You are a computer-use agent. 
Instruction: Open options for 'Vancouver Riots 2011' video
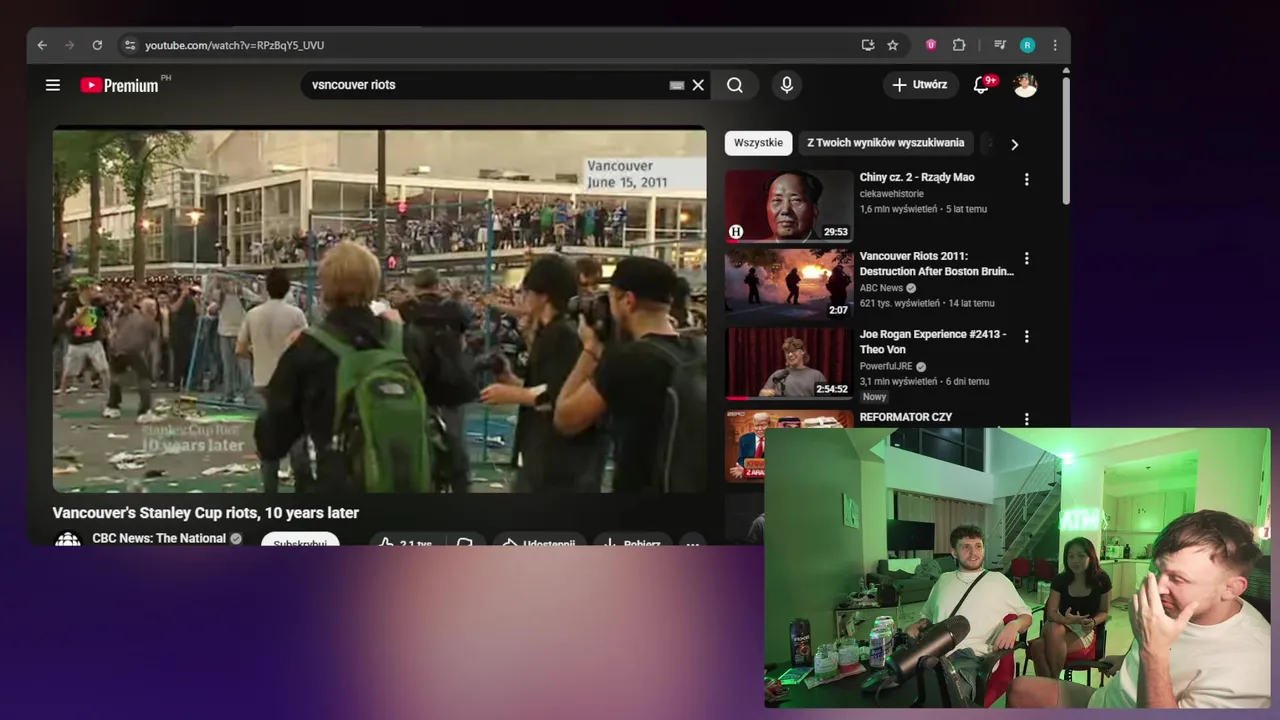pyautogui.click(x=1026, y=258)
